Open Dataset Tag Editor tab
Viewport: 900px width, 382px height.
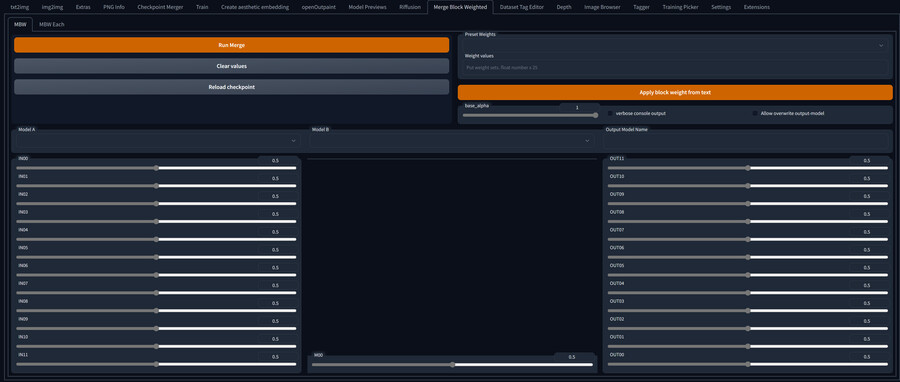point(522,7)
